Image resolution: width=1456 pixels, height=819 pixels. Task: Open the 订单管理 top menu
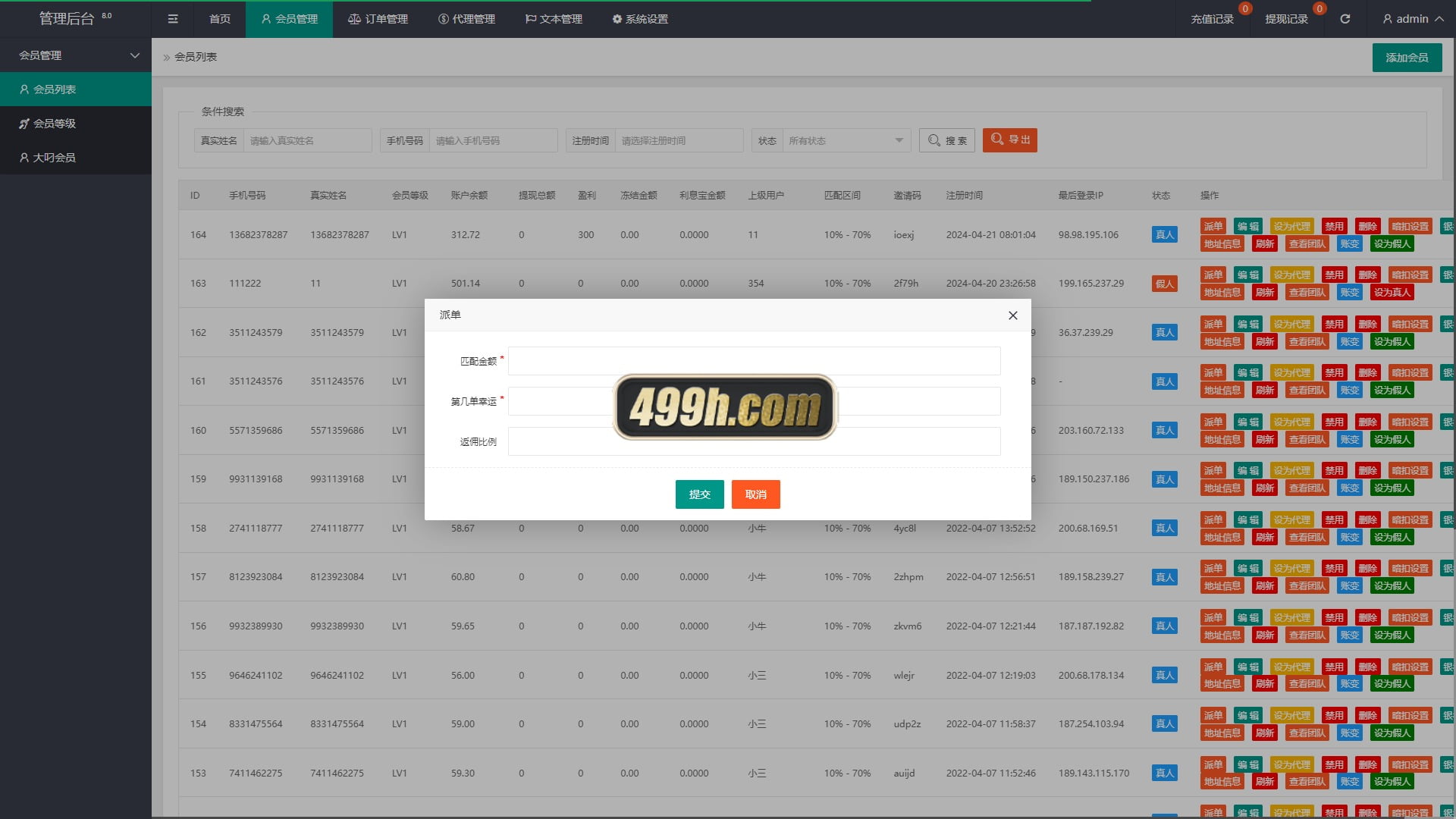pos(378,19)
